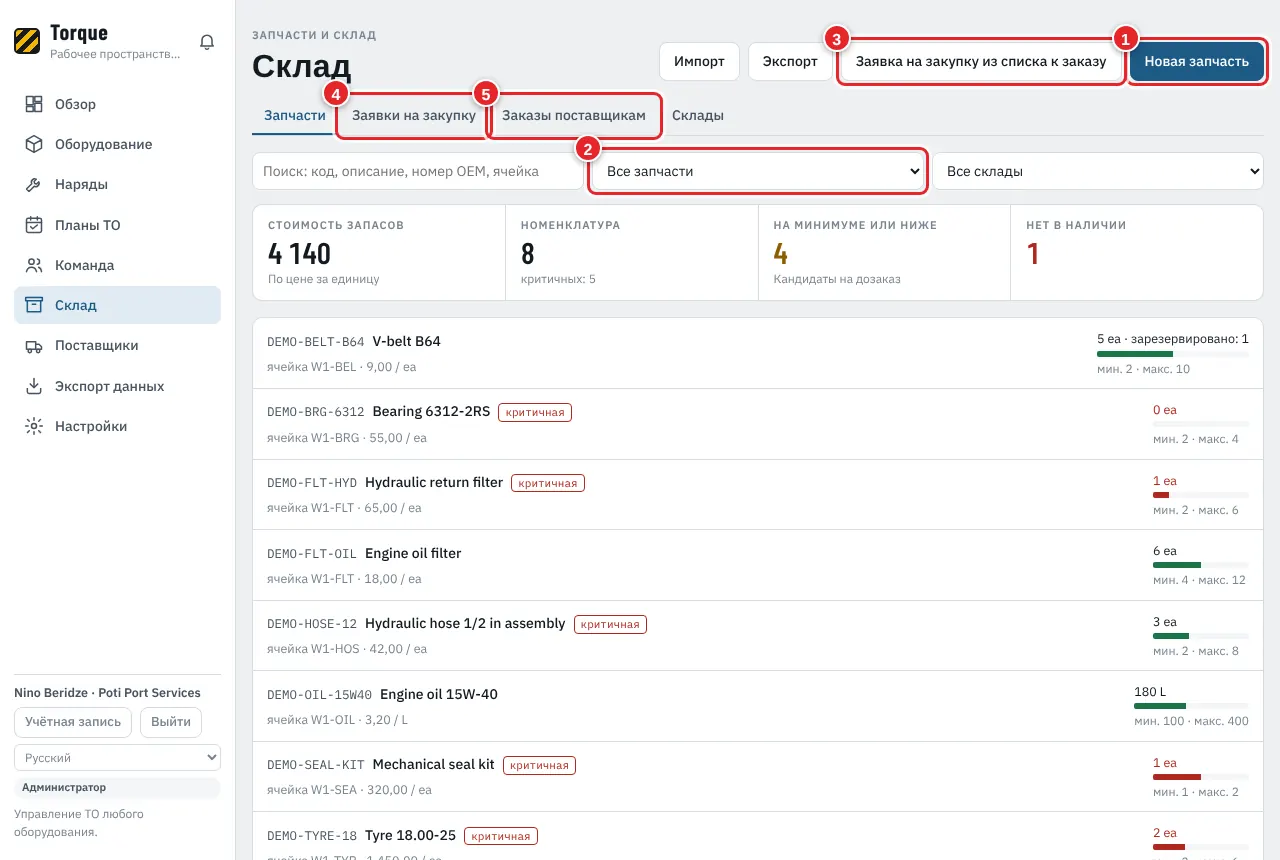This screenshot has width=1280, height=860.
Task: Open the Bearing 6312-2RS part row
Action: (x=758, y=424)
